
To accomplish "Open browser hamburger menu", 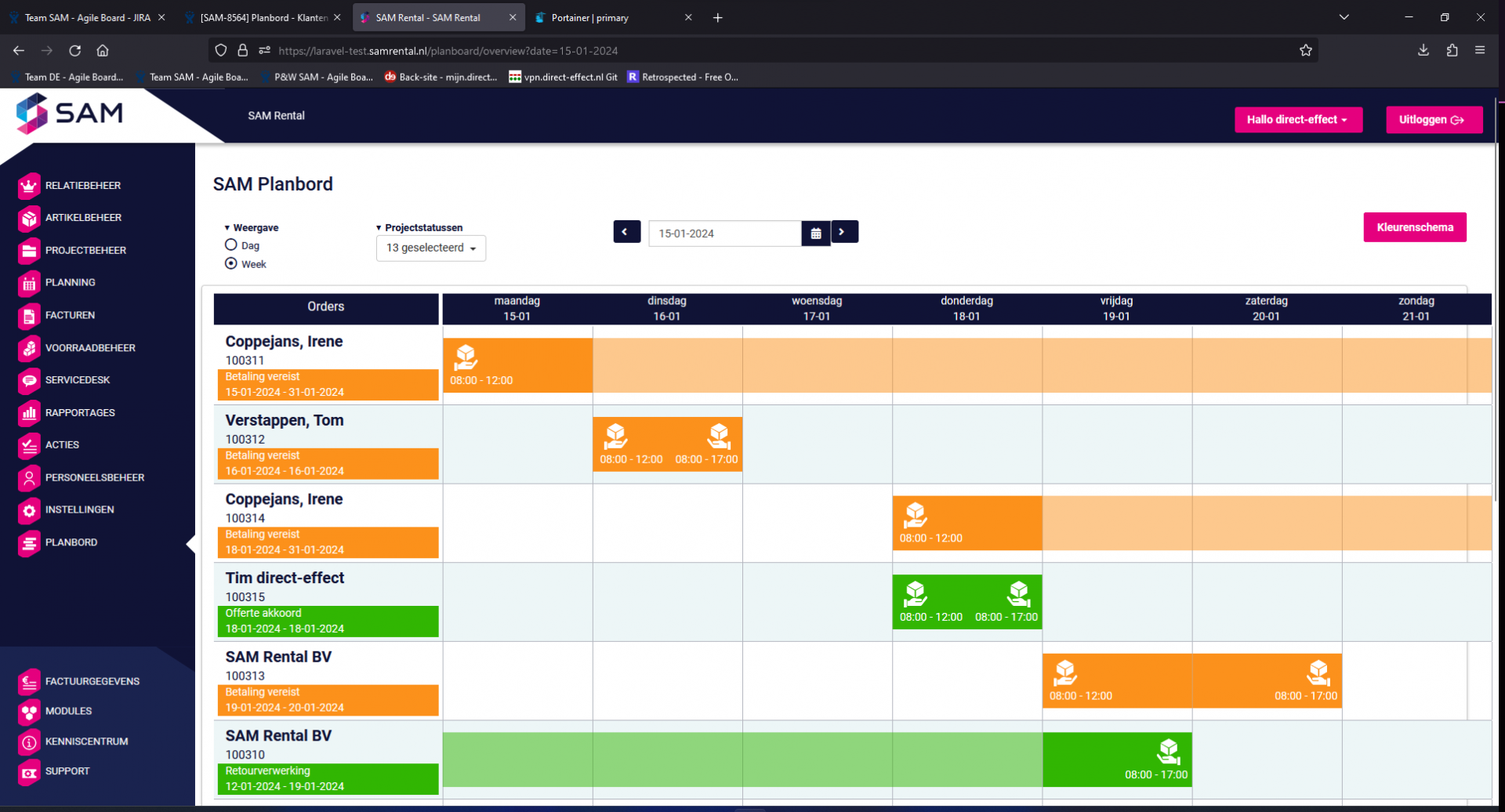I will pyautogui.click(x=1480, y=50).
